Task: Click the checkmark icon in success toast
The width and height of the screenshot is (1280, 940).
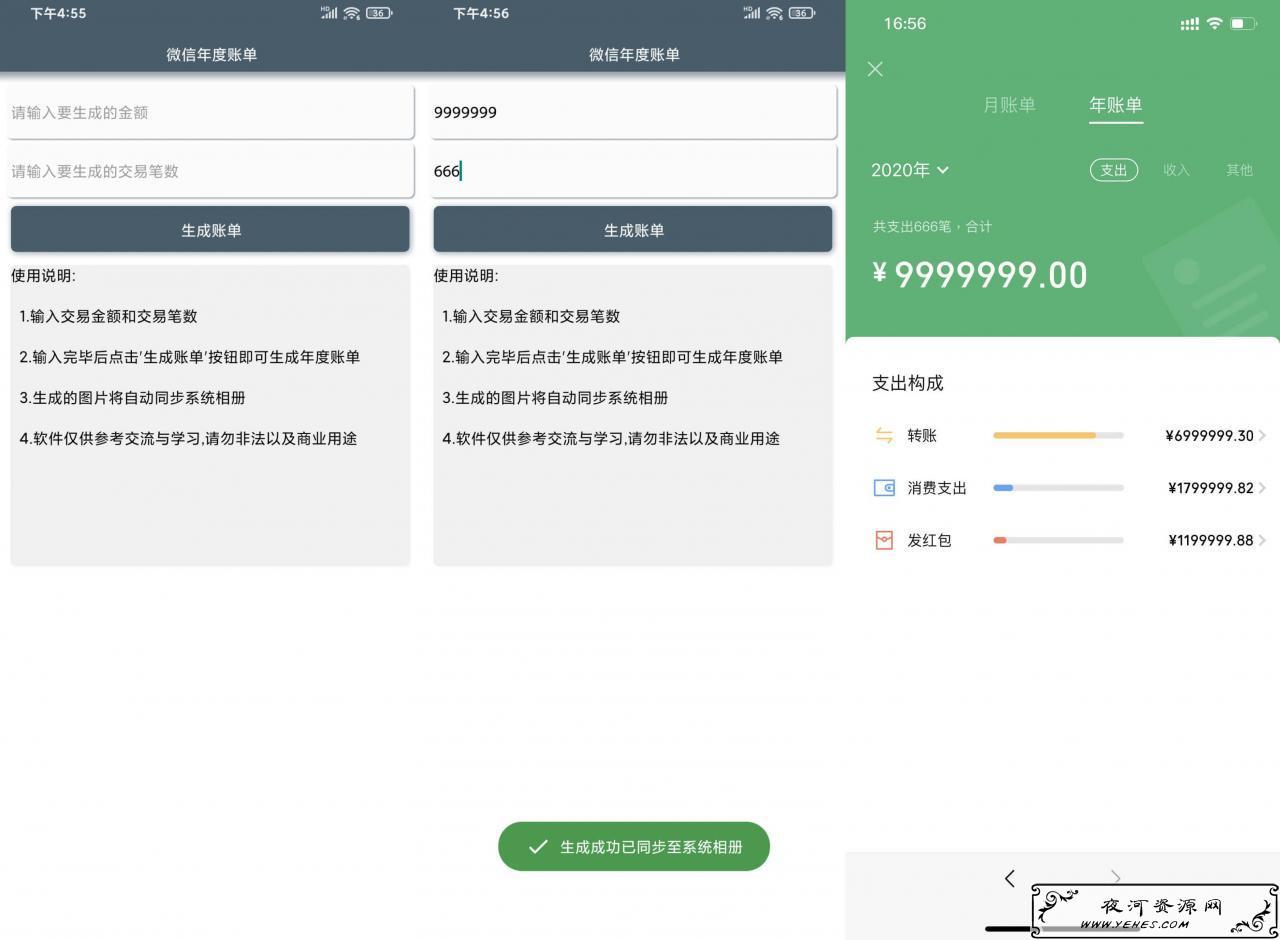Action: tap(538, 847)
